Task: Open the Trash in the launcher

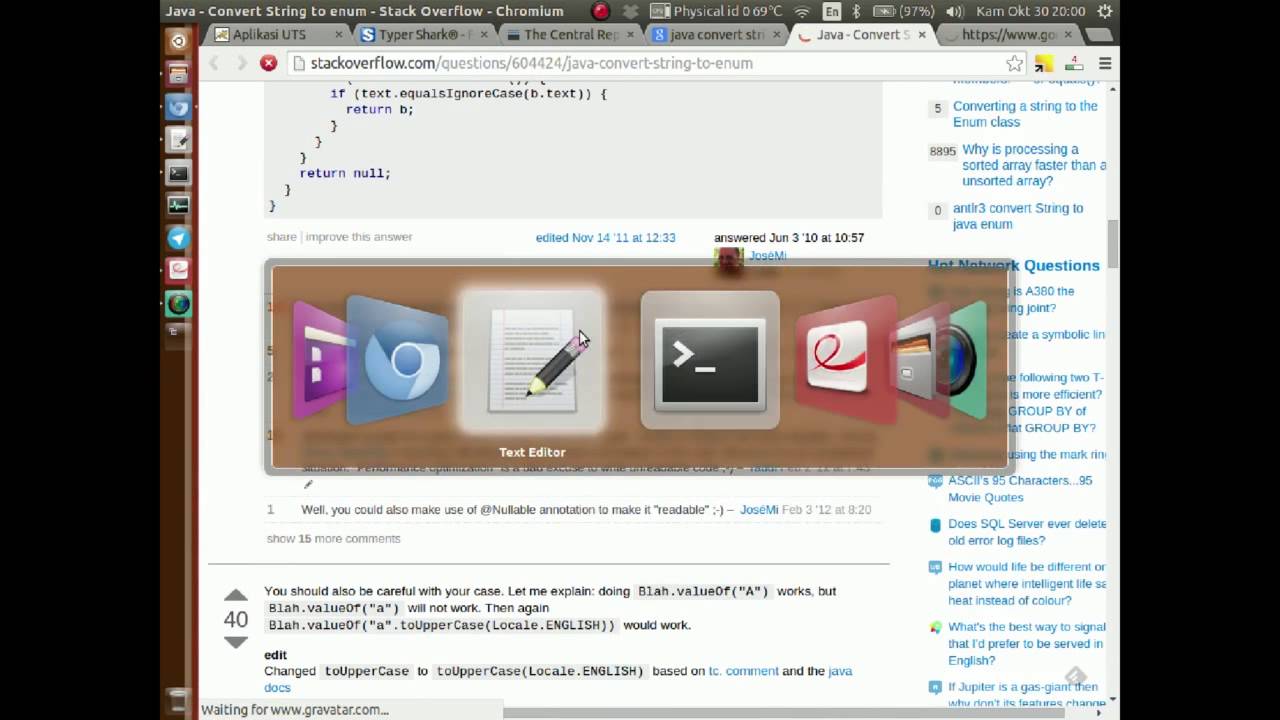Action: pyautogui.click(x=178, y=699)
